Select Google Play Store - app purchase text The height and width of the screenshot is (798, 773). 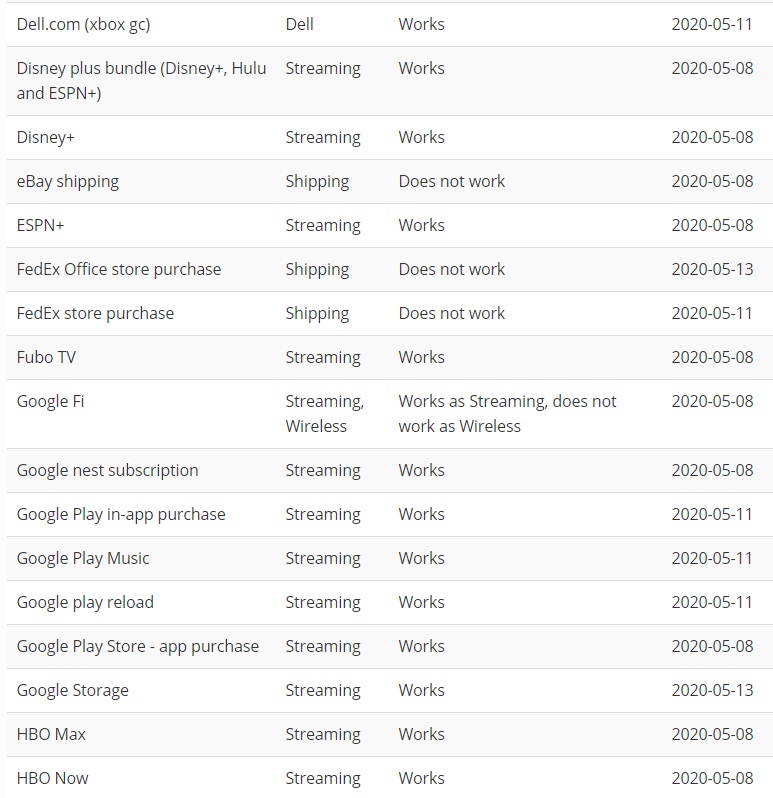pos(138,647)
